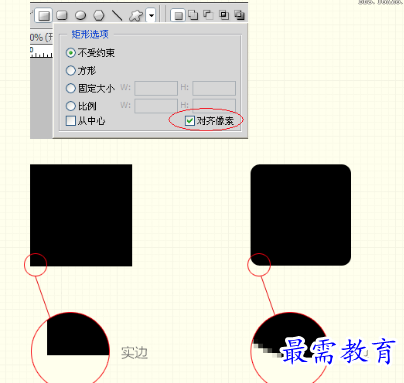Image resolution: width=404 pixels, height=383 pixels.
Task: Click the rounded-corner black square shape
Action: (x=301, y=215)
